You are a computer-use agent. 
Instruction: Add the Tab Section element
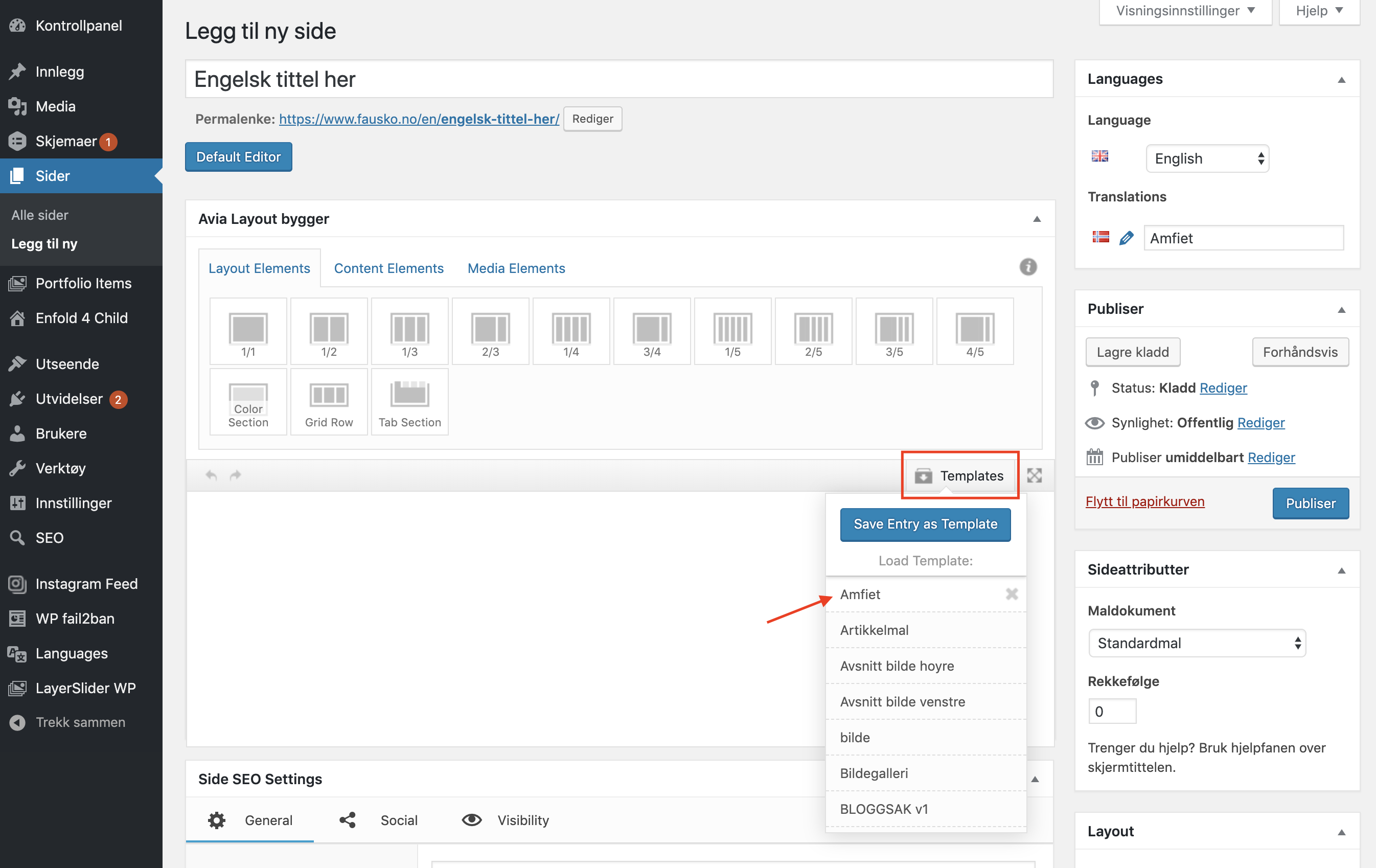tap(409, 402)
